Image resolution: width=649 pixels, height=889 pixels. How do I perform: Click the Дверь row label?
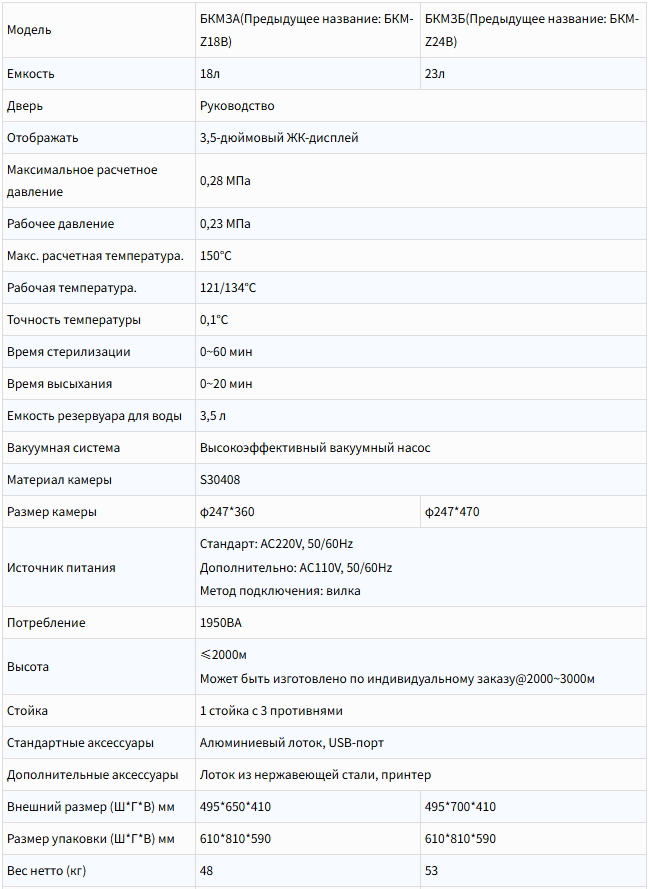click(x=25, y=106)
